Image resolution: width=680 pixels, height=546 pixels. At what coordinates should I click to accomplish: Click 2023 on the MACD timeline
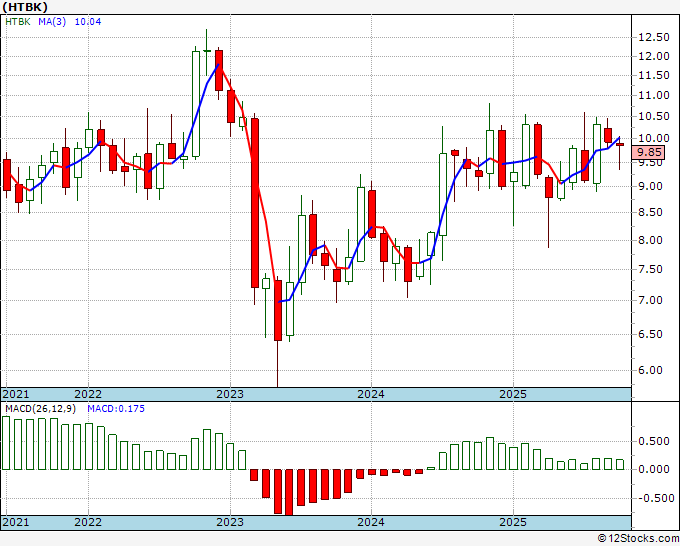(230, 522)
